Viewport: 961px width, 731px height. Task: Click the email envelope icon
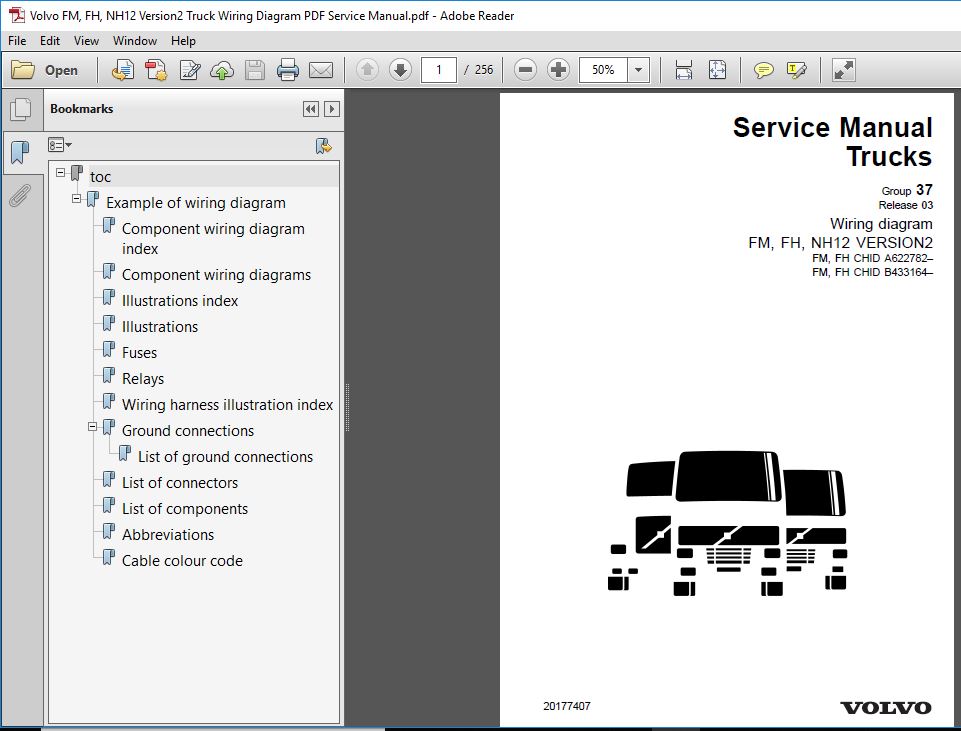pos(321,70)
